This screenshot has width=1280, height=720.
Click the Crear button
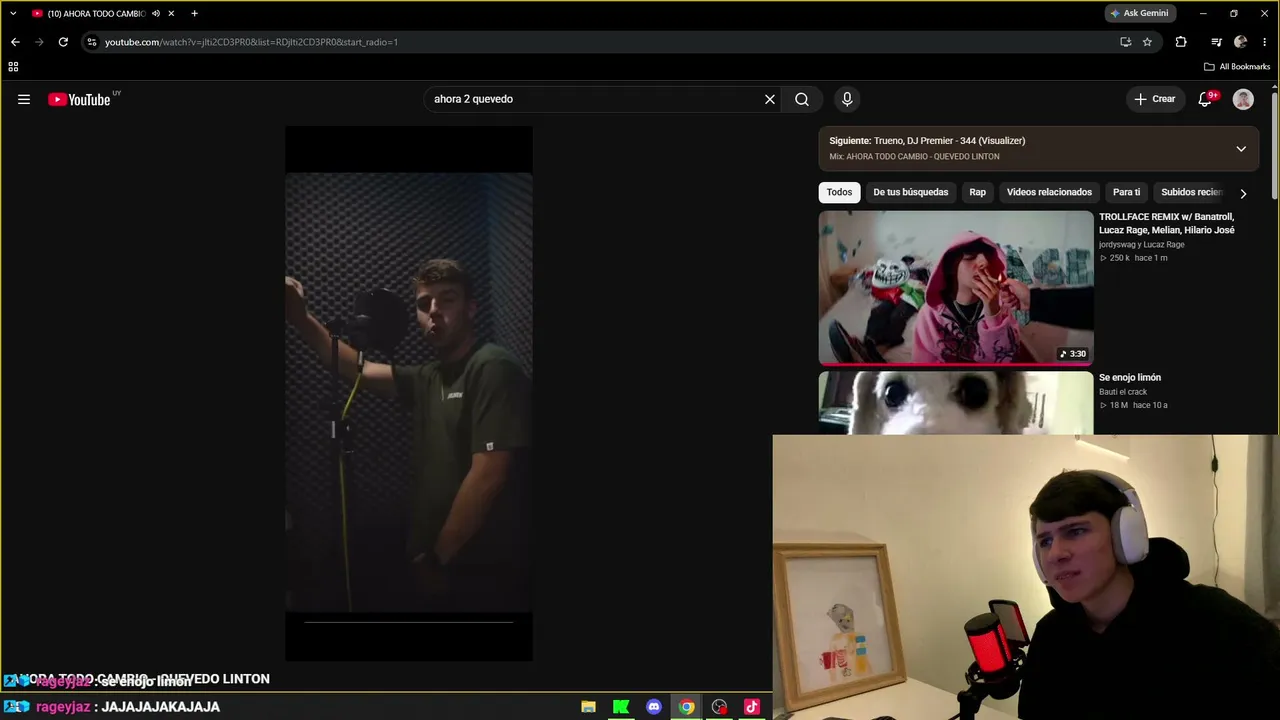click(1154, 99)
